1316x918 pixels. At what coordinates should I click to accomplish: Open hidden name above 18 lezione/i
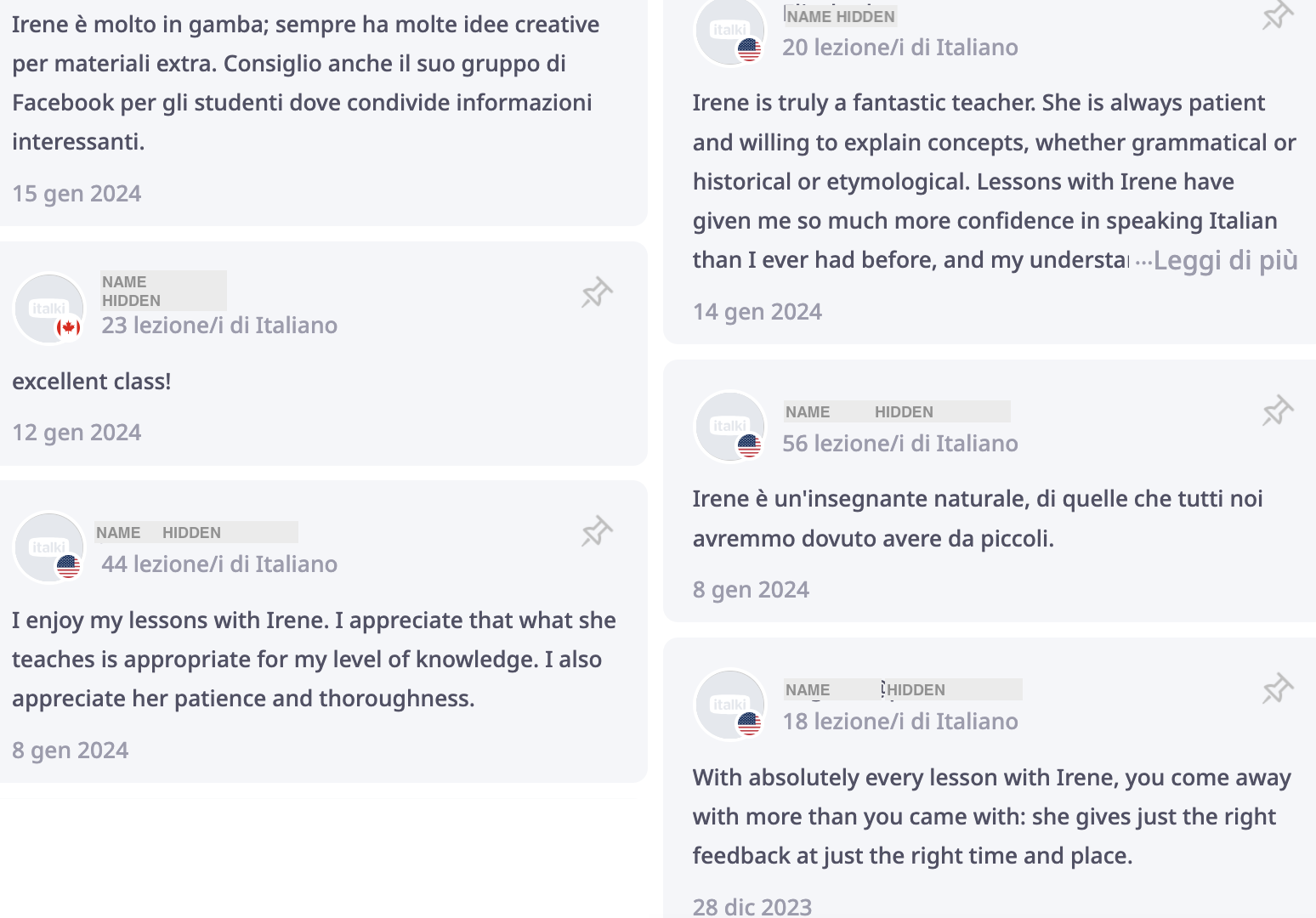pos(903,689)
